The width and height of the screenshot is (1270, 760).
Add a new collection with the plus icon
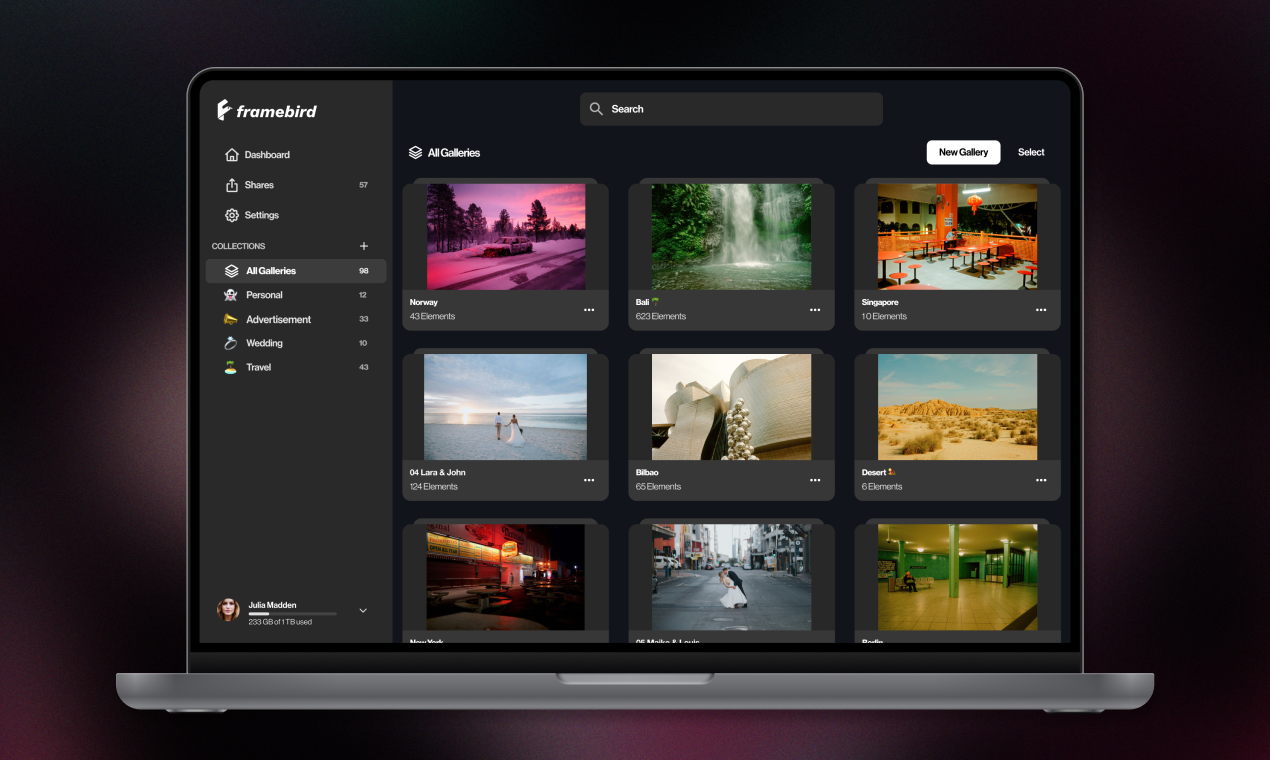(x=364, y=246)
